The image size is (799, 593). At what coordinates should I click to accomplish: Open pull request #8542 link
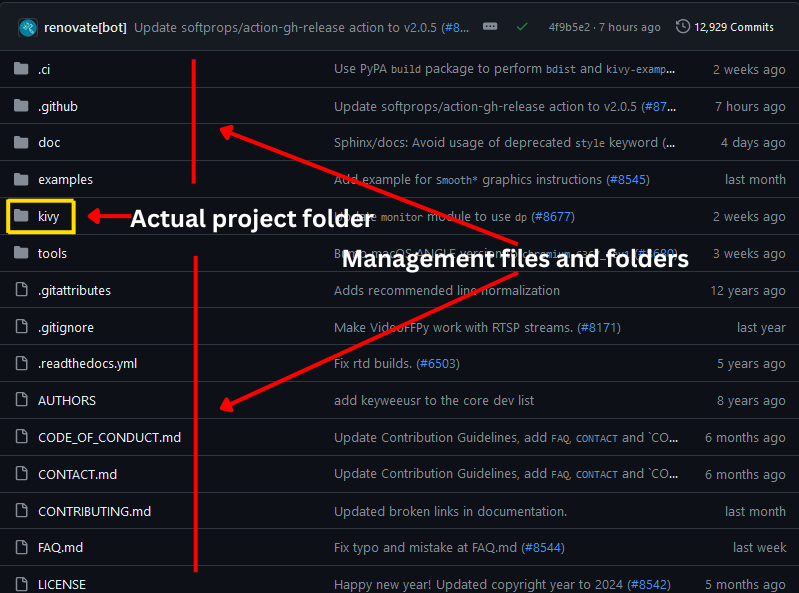(x=649, y=584)
